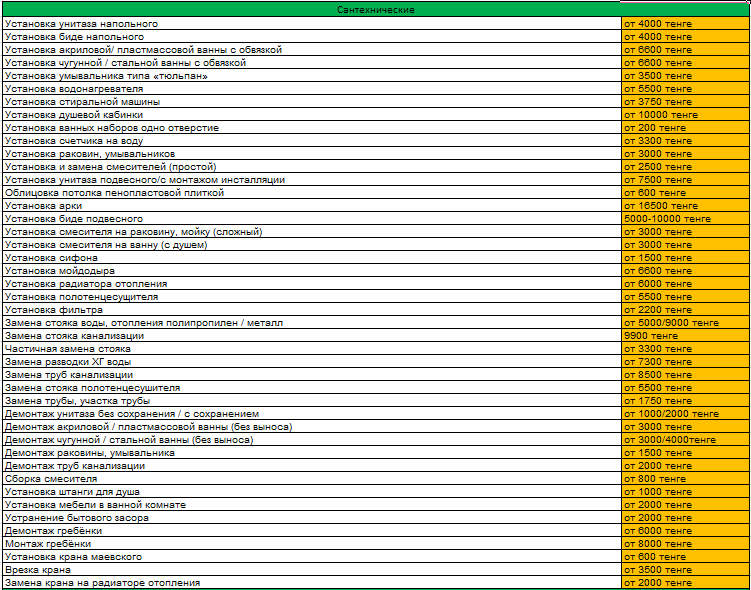The height and width of the screenshot is (590, 751).
Task: Click the 'Замена труб канализации' cell
Action: [312, 374]
